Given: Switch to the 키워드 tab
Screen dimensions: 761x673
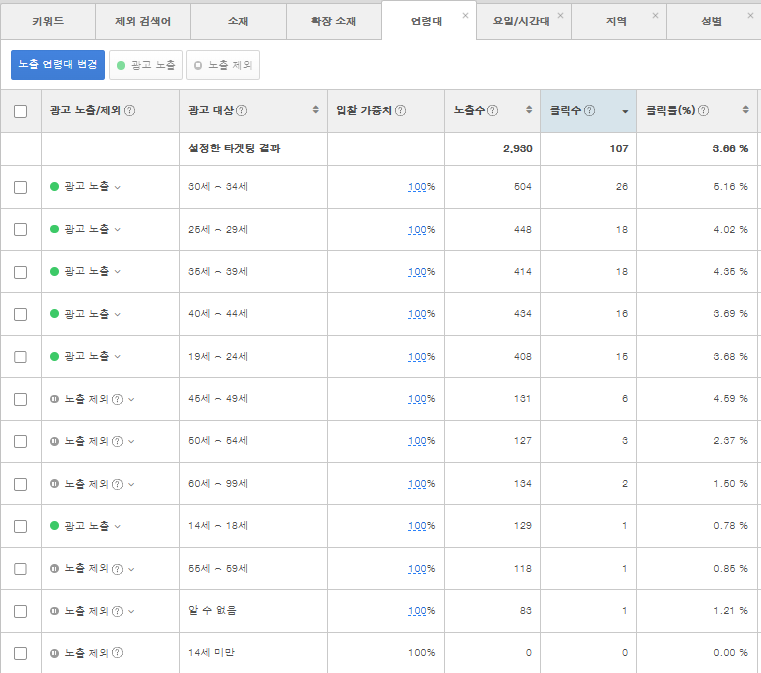Looking at the screenshot, I should pyautogui.click(x=48, y=21).
